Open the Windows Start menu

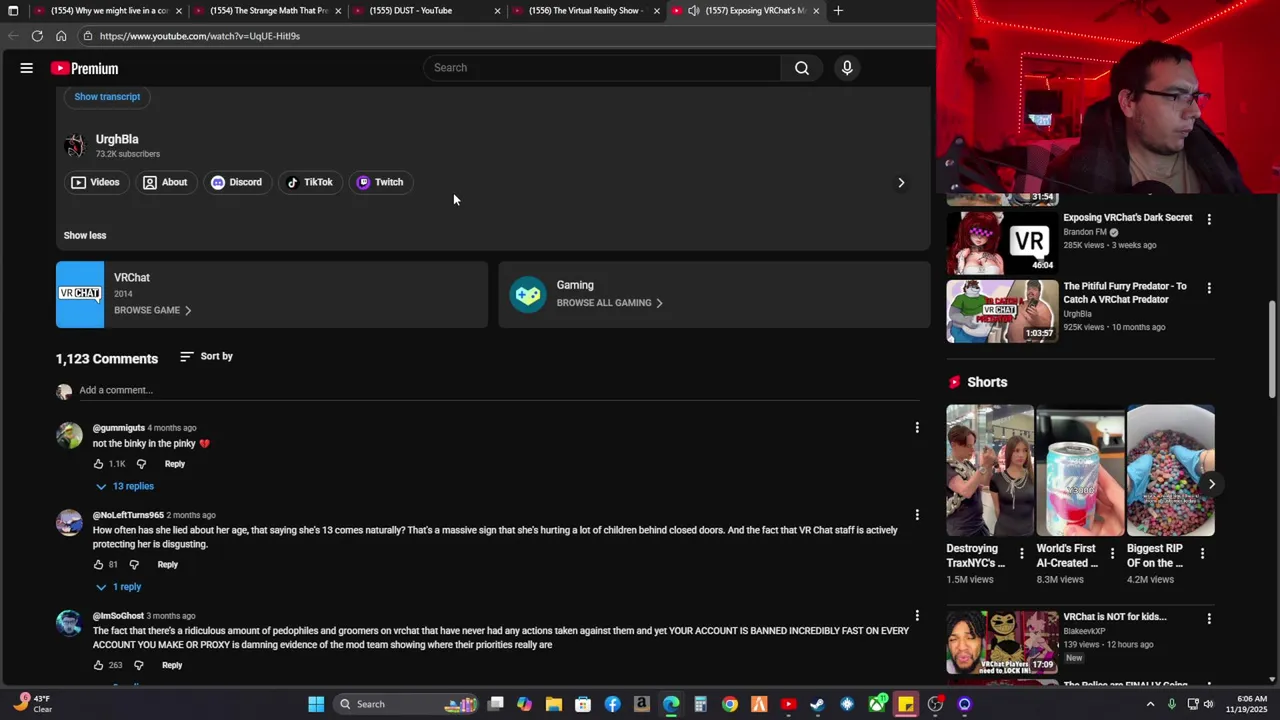(x=316, y=704)
